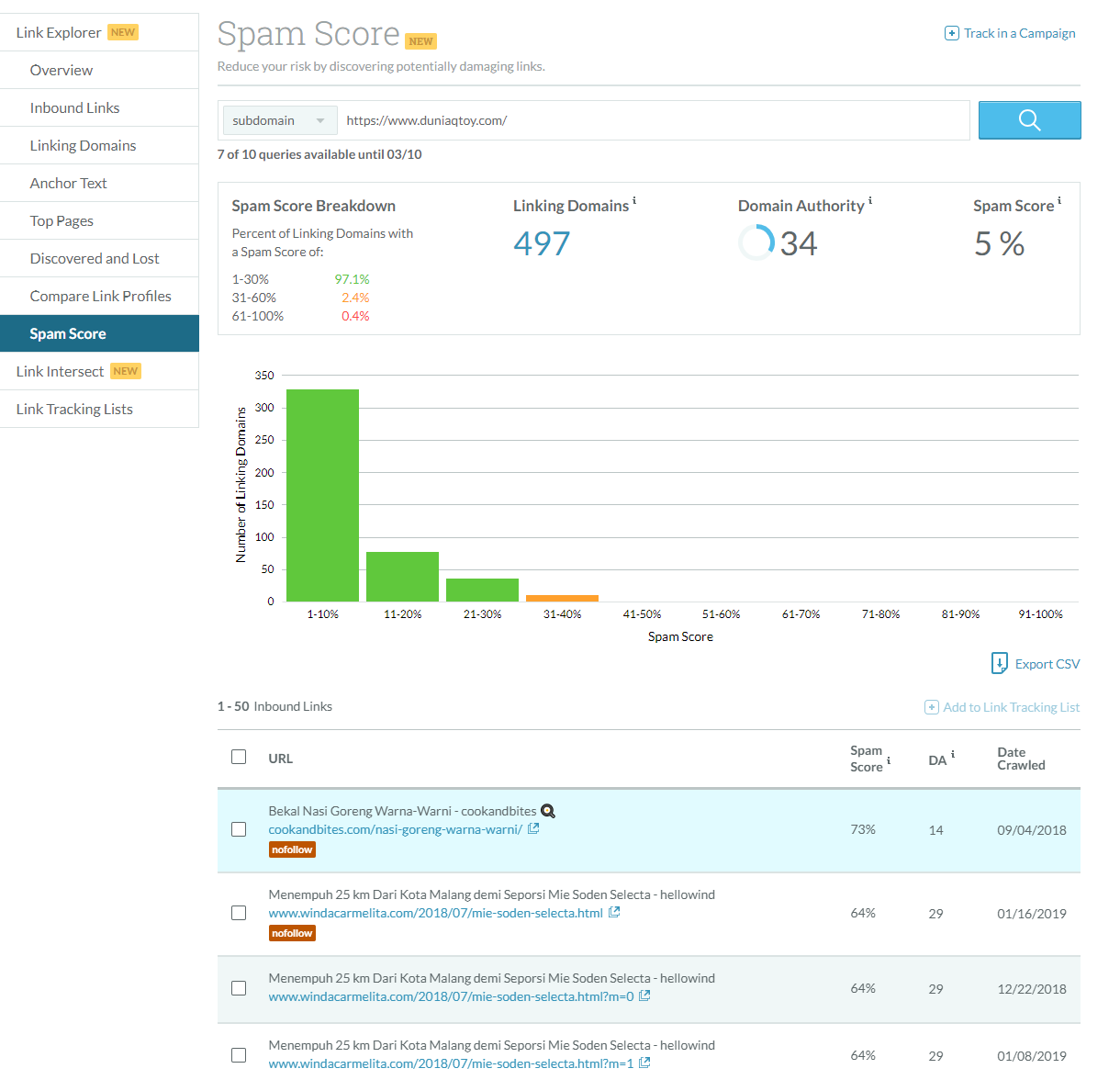Image resolution: width=1120 pixels, height=1091 pixels.
Task: Open the subdomain scope dropdown
Action: [x=279, y=120]
